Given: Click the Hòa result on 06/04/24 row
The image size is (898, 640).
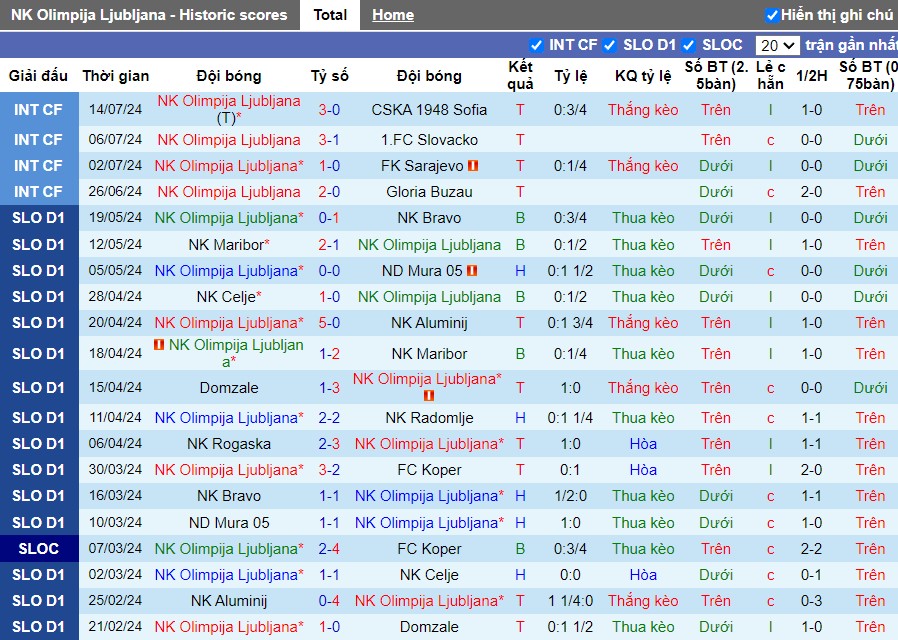Looking at the screenshot, I should tap(643, 444).
